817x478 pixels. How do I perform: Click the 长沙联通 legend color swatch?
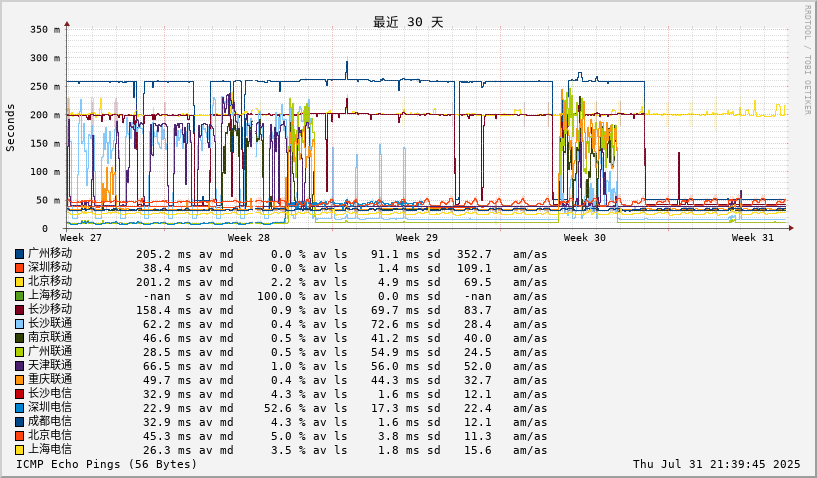pos(19,324)
